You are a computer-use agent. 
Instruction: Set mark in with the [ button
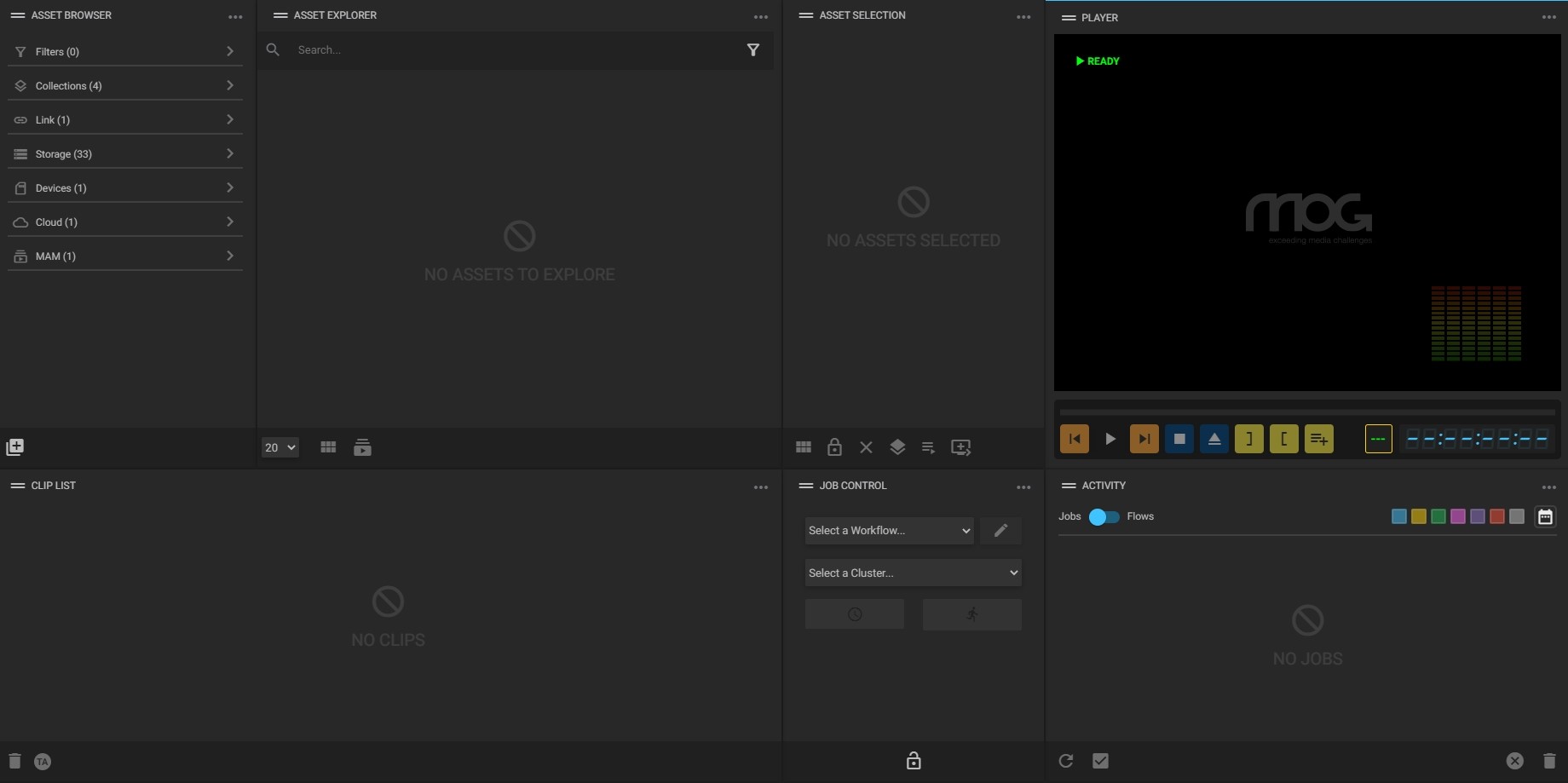(x=1284, y=439)
